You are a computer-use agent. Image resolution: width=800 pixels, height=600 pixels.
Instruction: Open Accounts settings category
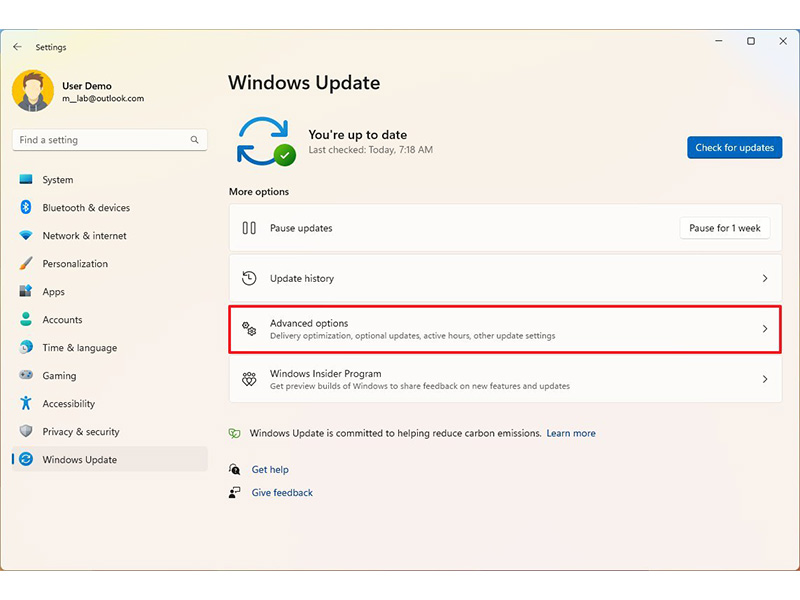coord(62,320)
